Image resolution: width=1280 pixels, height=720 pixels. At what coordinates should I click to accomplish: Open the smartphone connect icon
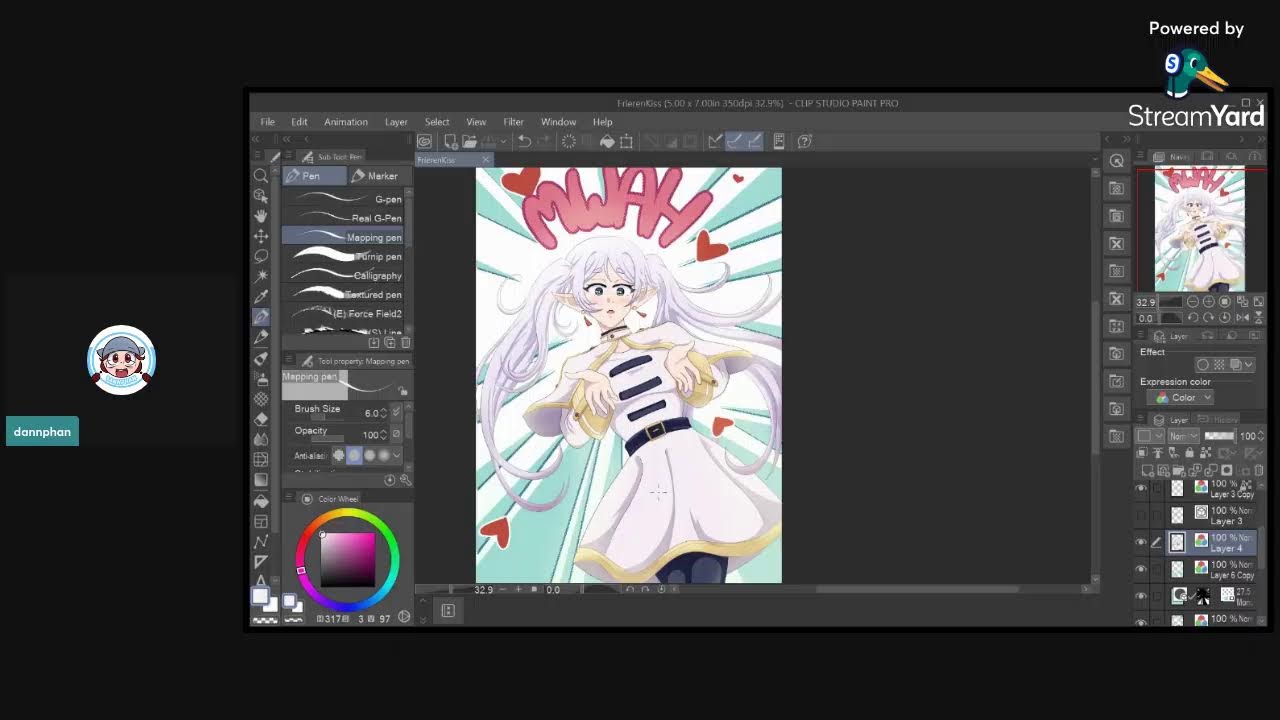click(x=779, y=141)
